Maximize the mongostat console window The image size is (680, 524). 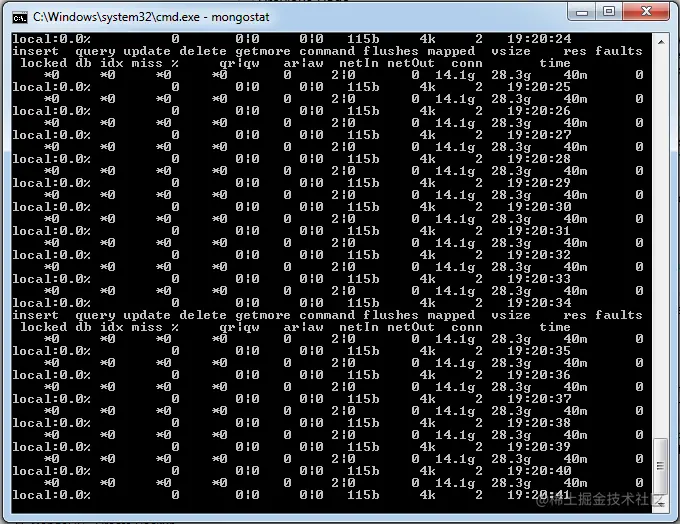click(609, 12)
